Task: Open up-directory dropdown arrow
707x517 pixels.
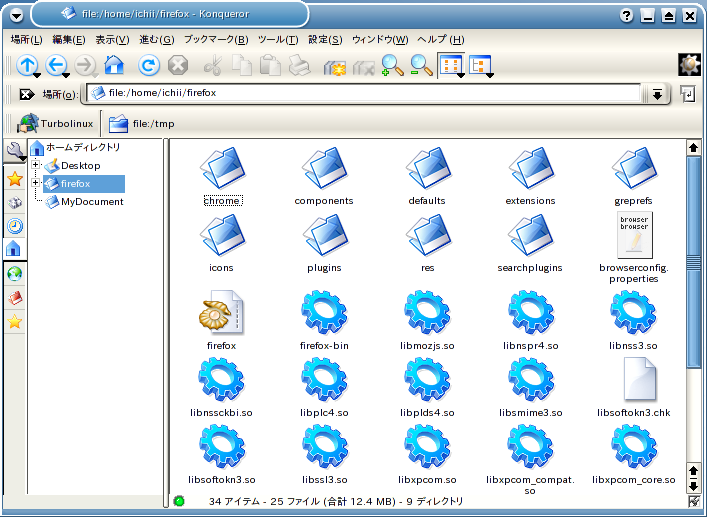Action: (37, 75)
